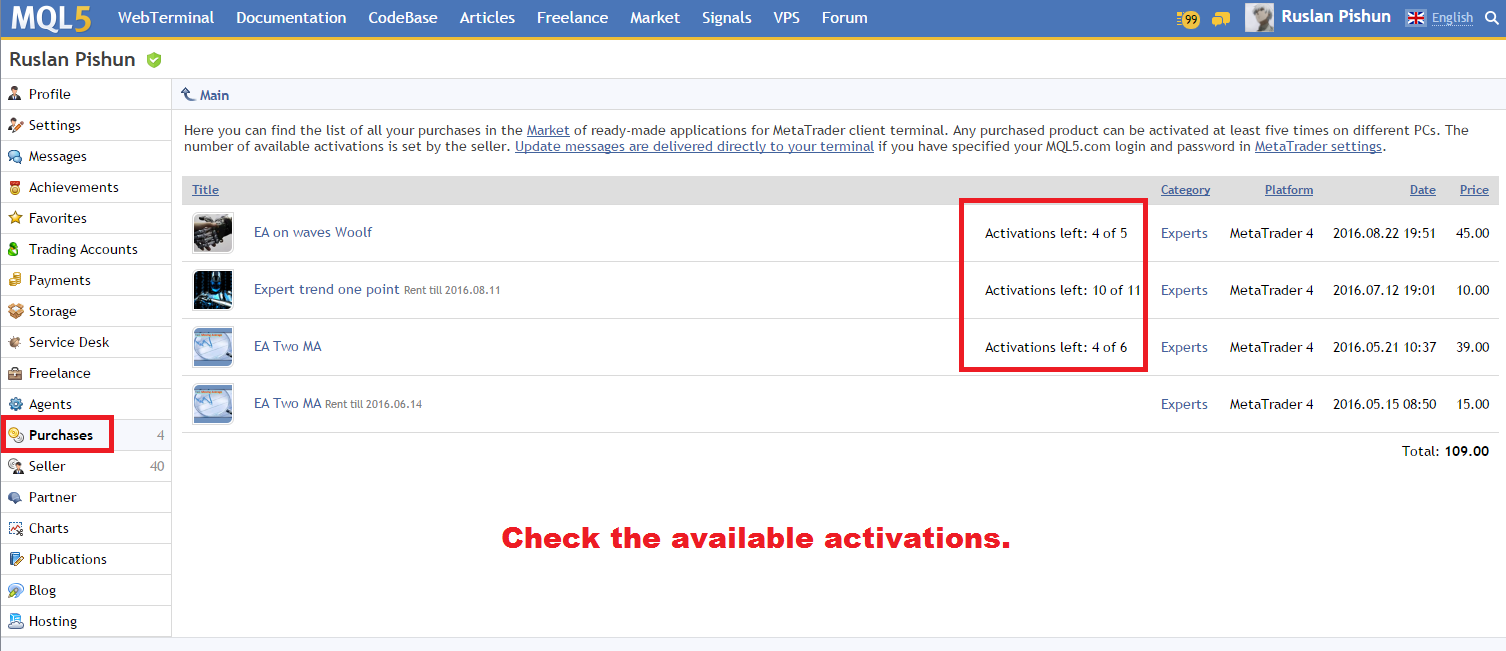Sort purchases by Category column
Viewport: 1506px width, 651px height.
click(1185, 190)
